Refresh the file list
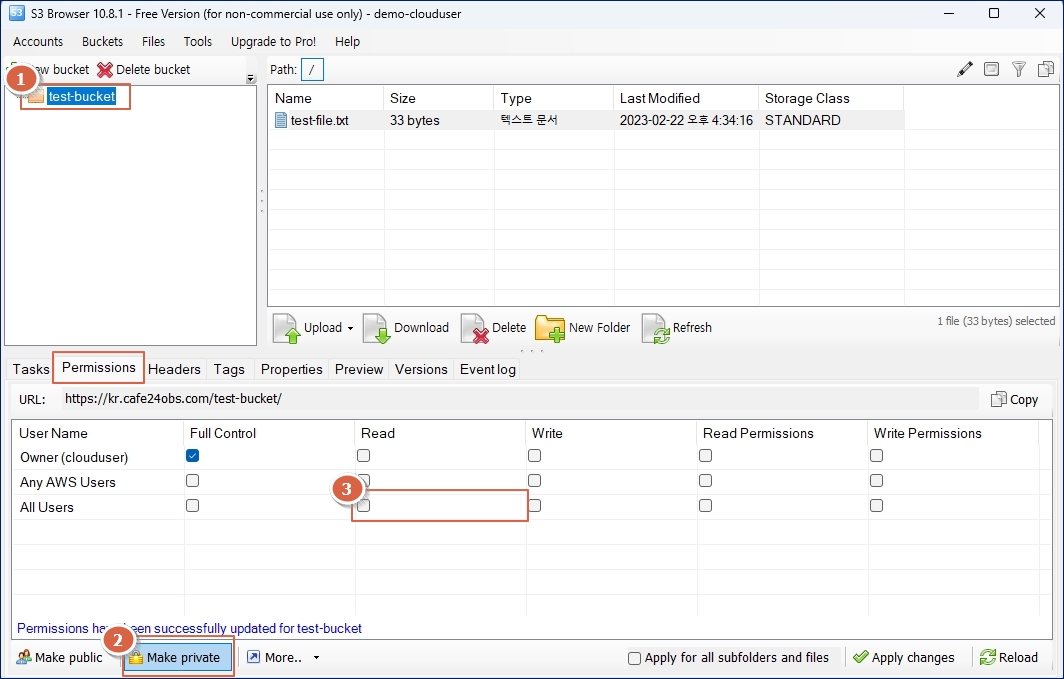The width and height of the screenshot is (1064, 679). (677, 328)
